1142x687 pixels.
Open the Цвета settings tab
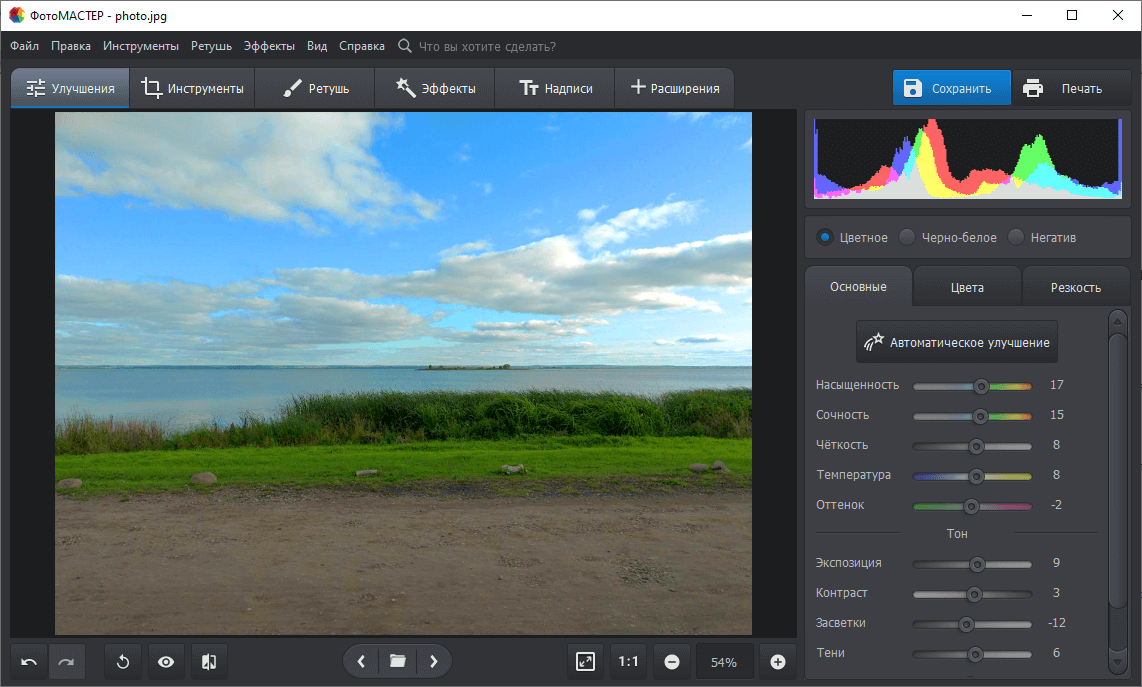(x=967, y=287)
